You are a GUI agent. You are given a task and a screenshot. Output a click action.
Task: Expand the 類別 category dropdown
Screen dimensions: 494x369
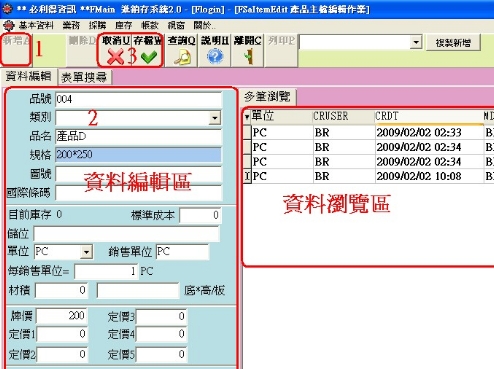[215, 118]
